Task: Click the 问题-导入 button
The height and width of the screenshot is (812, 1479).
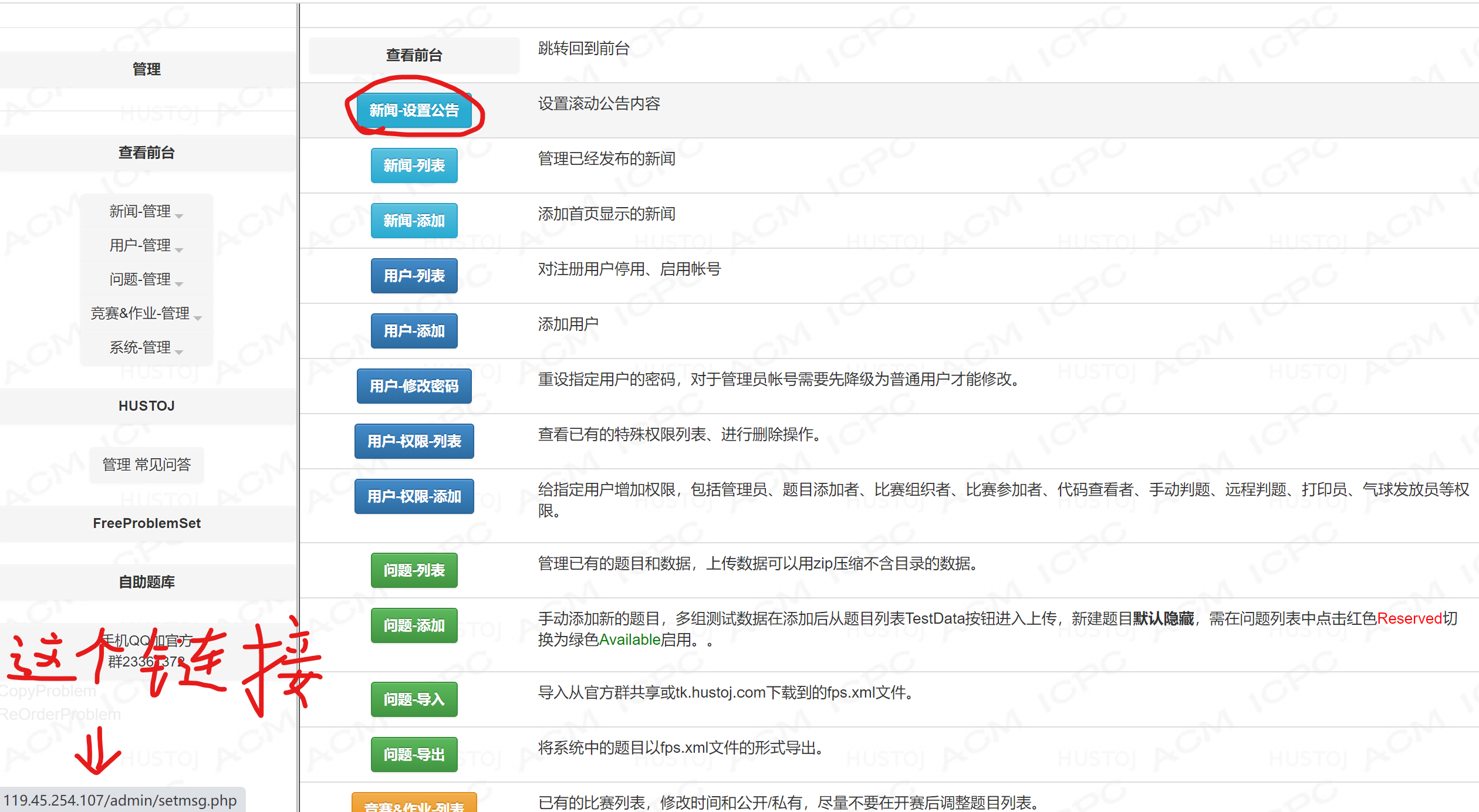Action: [414, 699]
